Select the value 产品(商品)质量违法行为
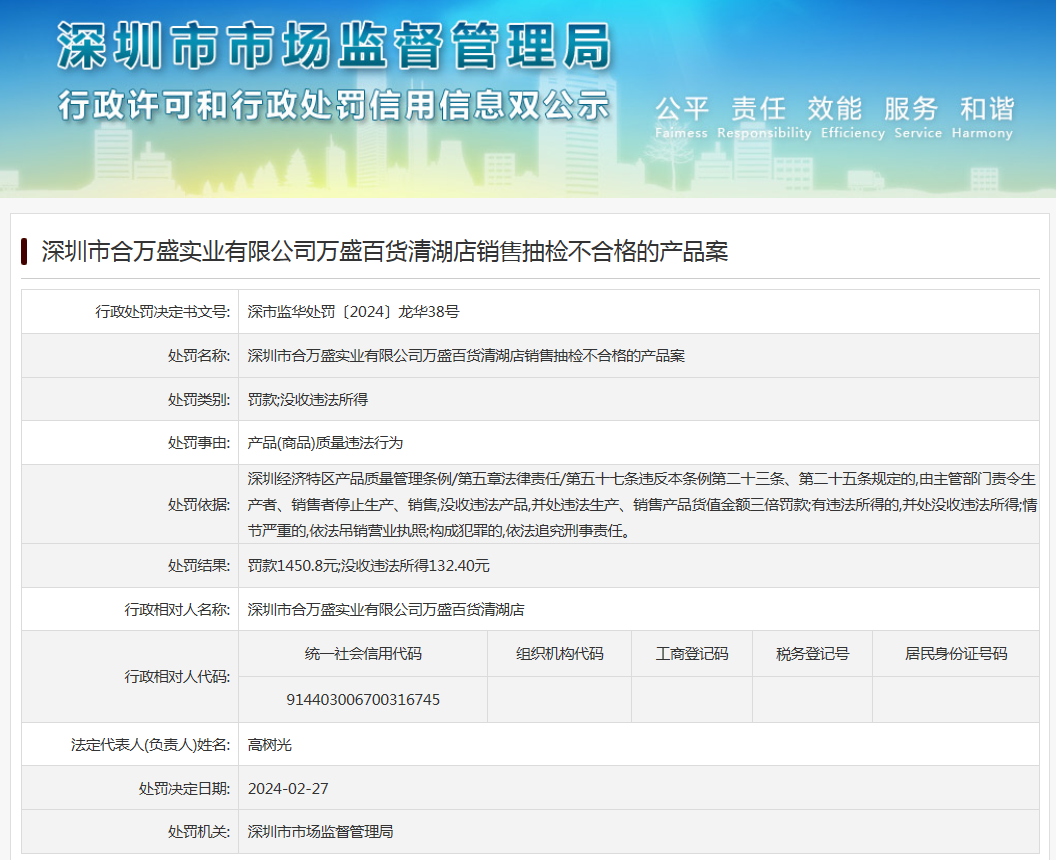Image resolution: width=1056 pixels, height=860 pixels. [x=325, y=442]
